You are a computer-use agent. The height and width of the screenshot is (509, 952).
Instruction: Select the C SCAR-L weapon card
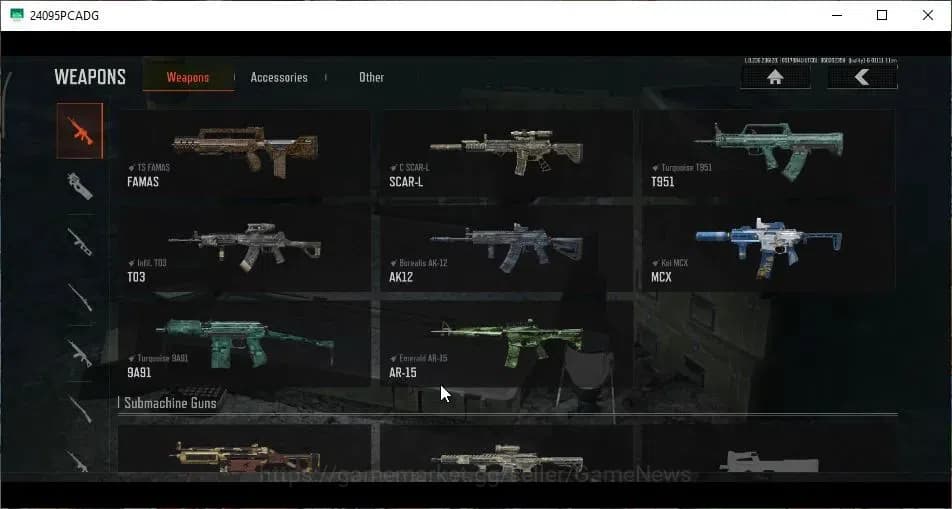pyautogui.click(x=506, y=153)
